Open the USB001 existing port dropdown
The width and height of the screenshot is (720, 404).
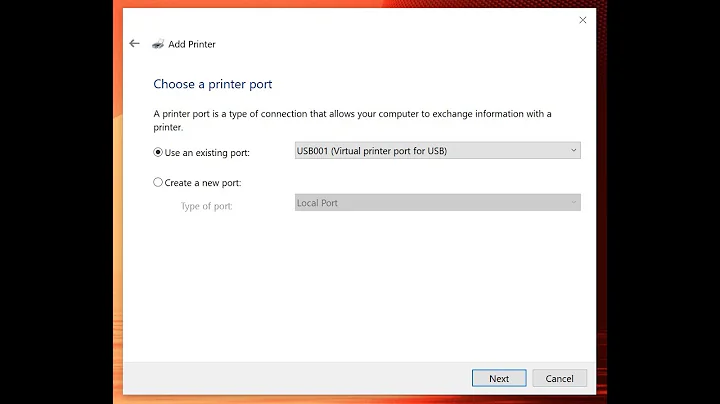[x=438, y=151]
